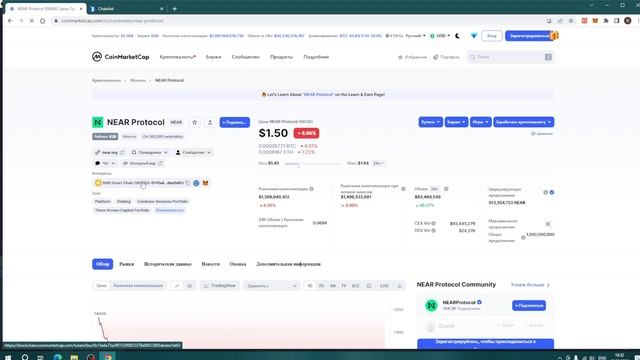The width and height of the screenshot is (640, 360).
Task: Open the Chrome profile avatar
Action: coord(628,20)
